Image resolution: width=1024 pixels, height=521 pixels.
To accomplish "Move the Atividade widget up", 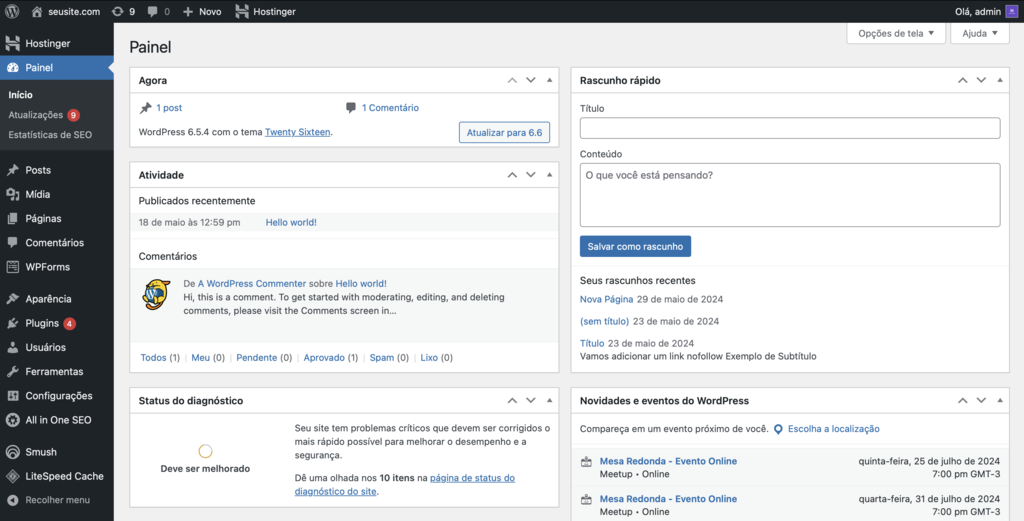I will 512,175.
